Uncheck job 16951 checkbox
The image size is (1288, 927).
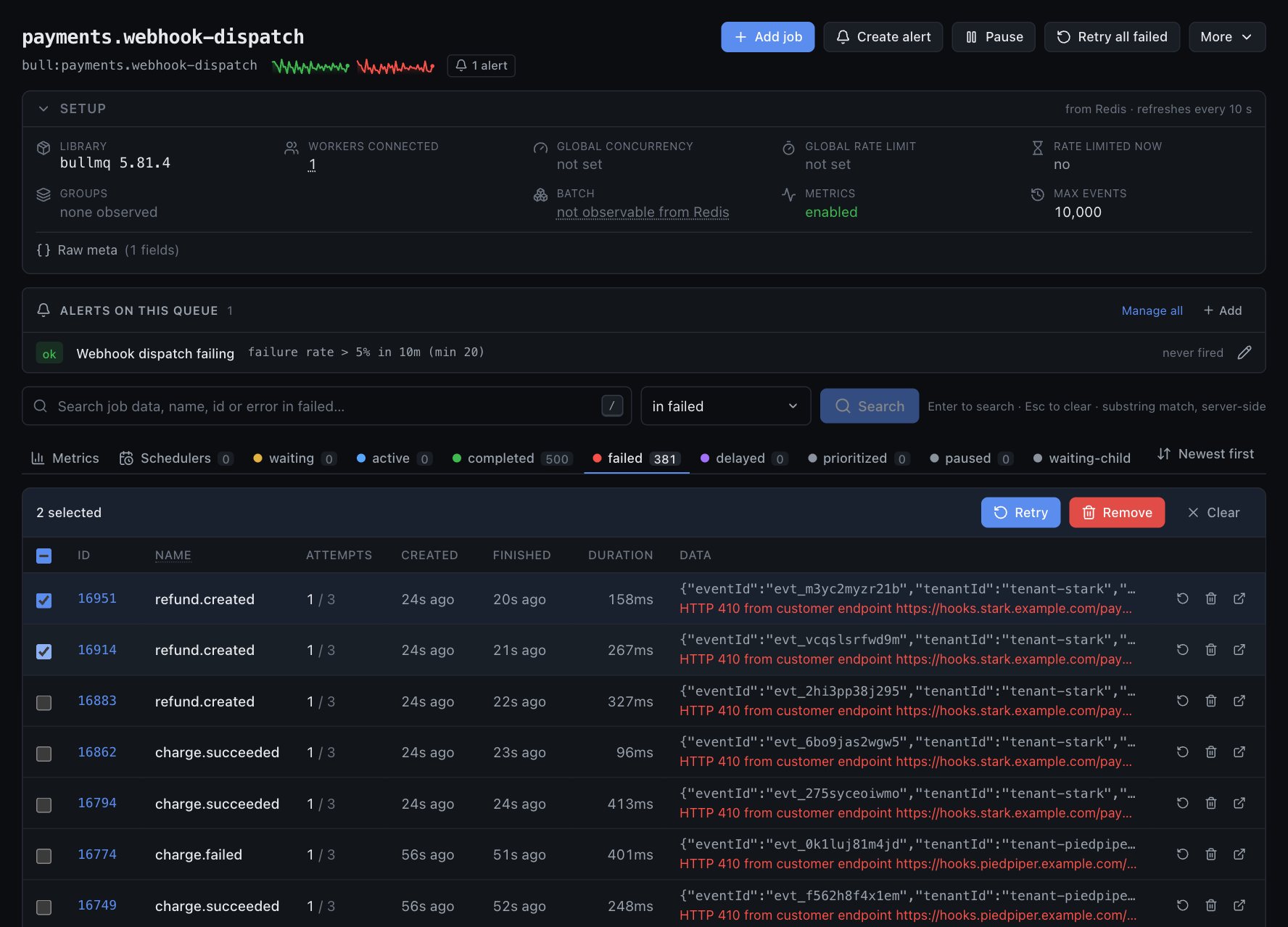(x=44, y=601)
